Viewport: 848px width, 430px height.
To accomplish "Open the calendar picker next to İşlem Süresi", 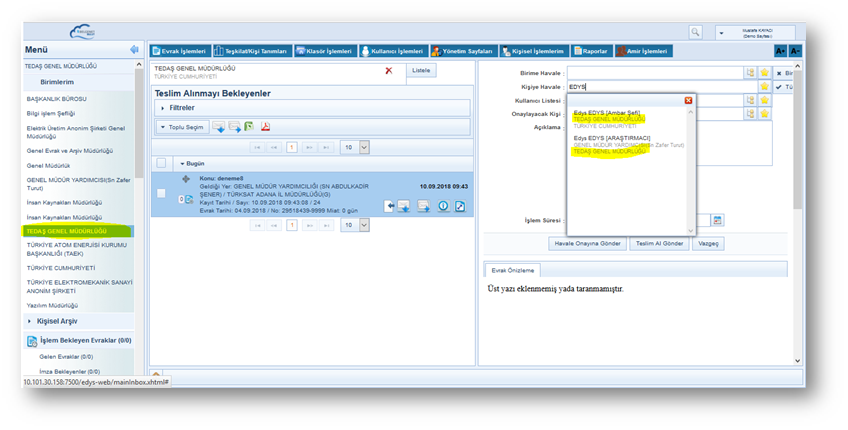I will click(717, 220).
